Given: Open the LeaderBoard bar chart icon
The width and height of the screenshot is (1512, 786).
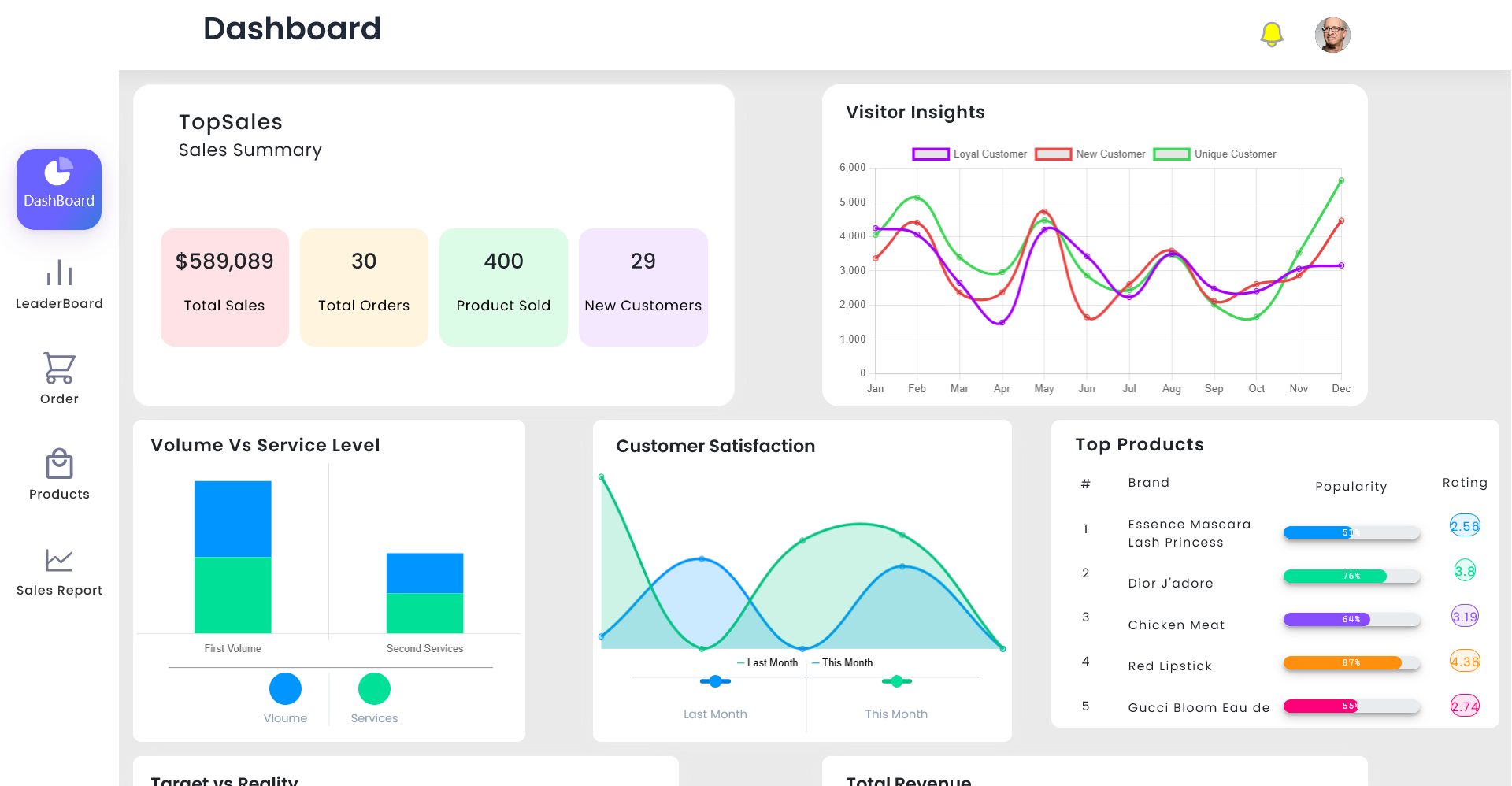Looking at the screenshot, I should [59, 273].
